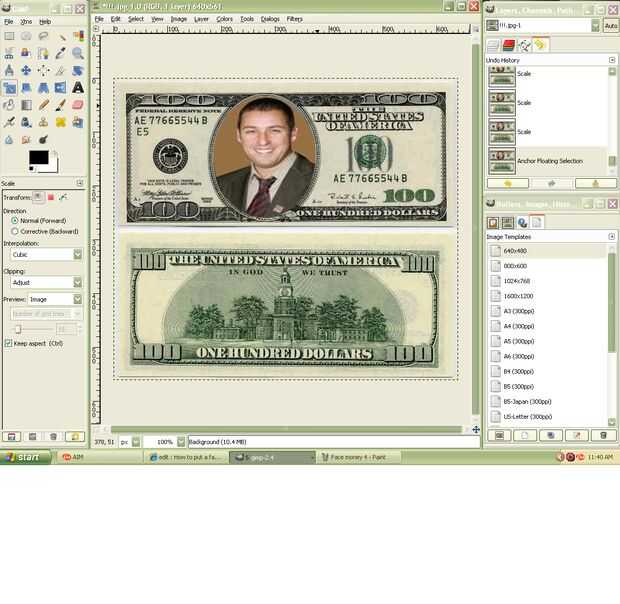Screen dimensions: 620x604
Task: Select the Move tool
Action: pyautogui.click(x=26, y=70)
